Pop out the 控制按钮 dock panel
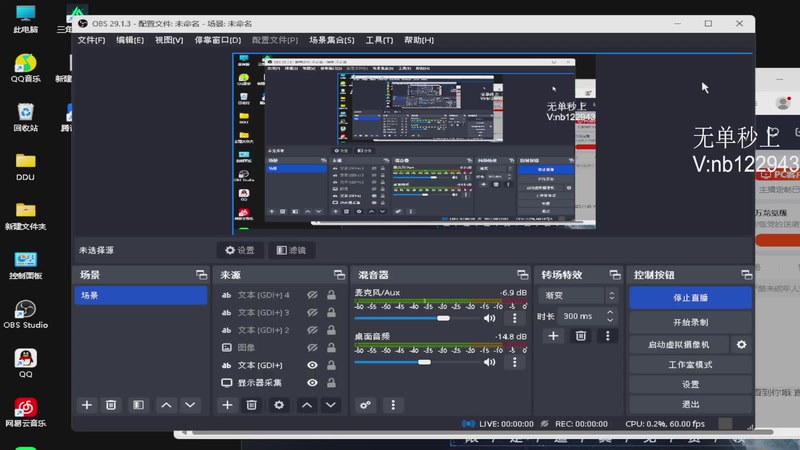 [x=746, y=275]
